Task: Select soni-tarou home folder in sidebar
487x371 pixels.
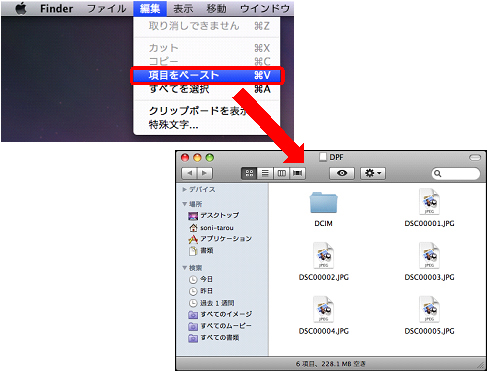Action: point(211,228)
